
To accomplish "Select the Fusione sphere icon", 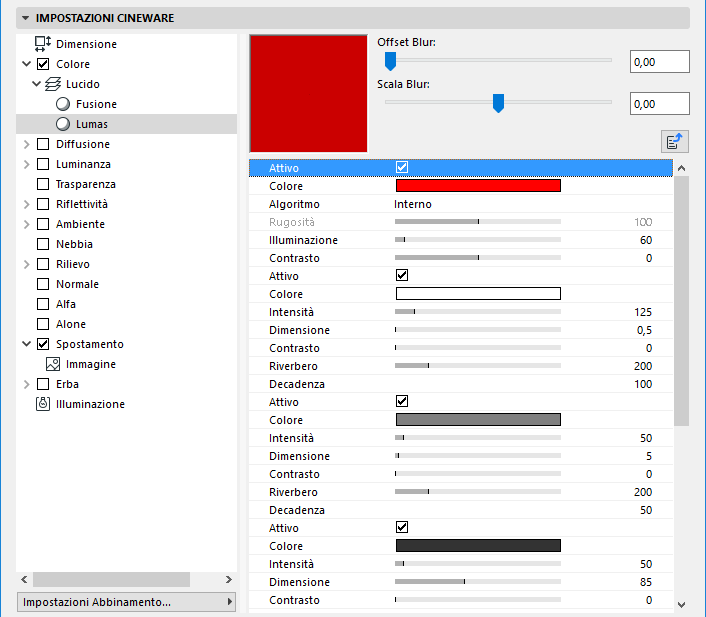I will click(63, 104).
